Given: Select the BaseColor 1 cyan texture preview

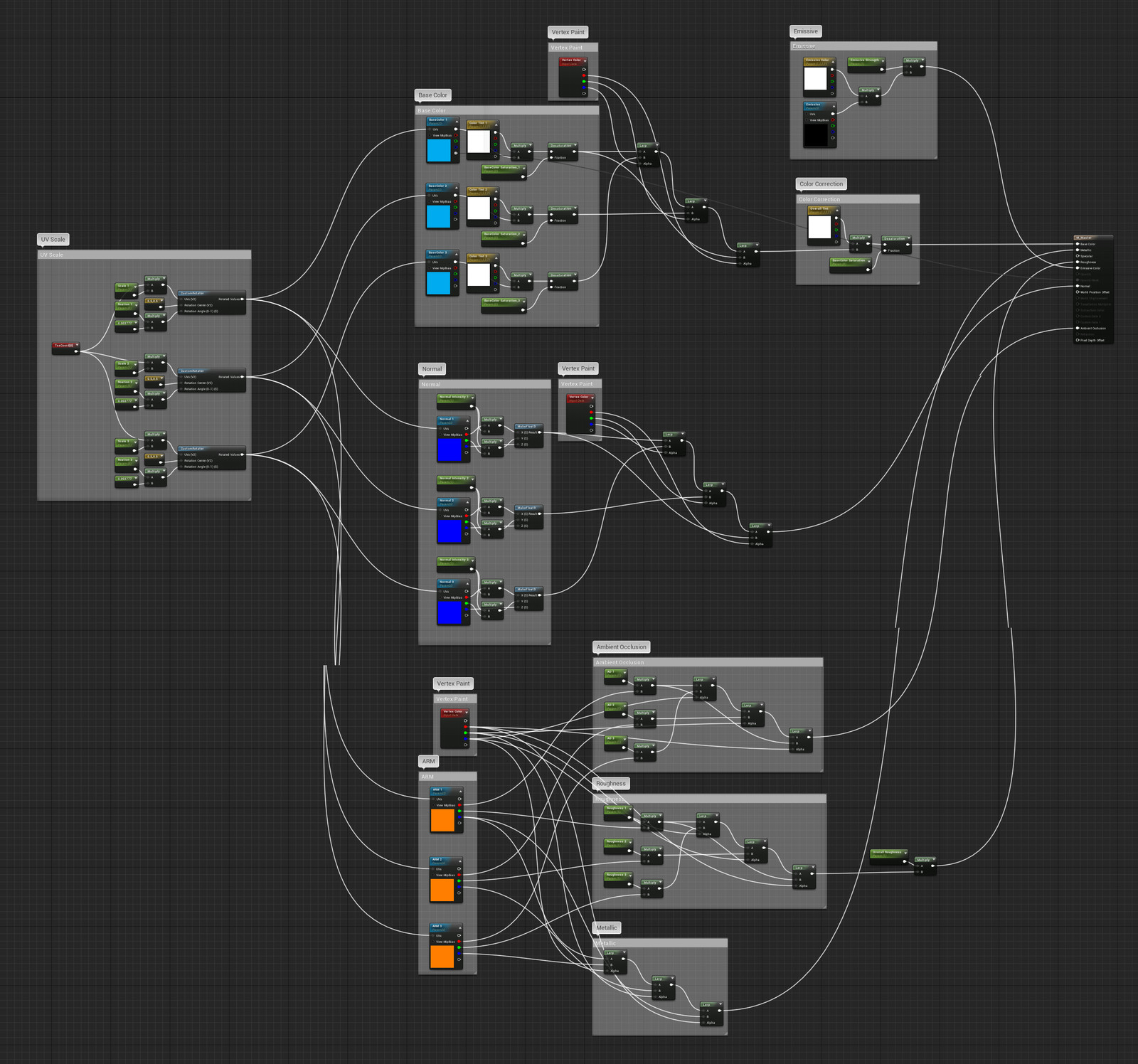Looking at the screenshot, I should pos(439,150).
